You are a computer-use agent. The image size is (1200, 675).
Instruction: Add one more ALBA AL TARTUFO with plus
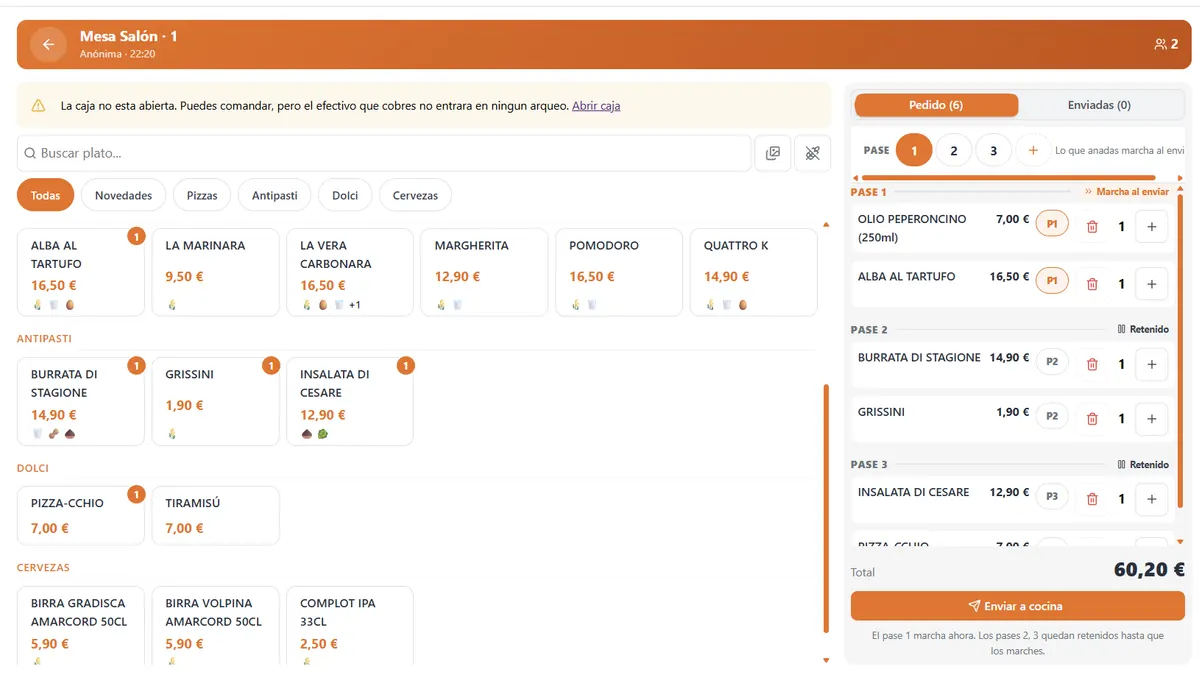coord(1151,284)
